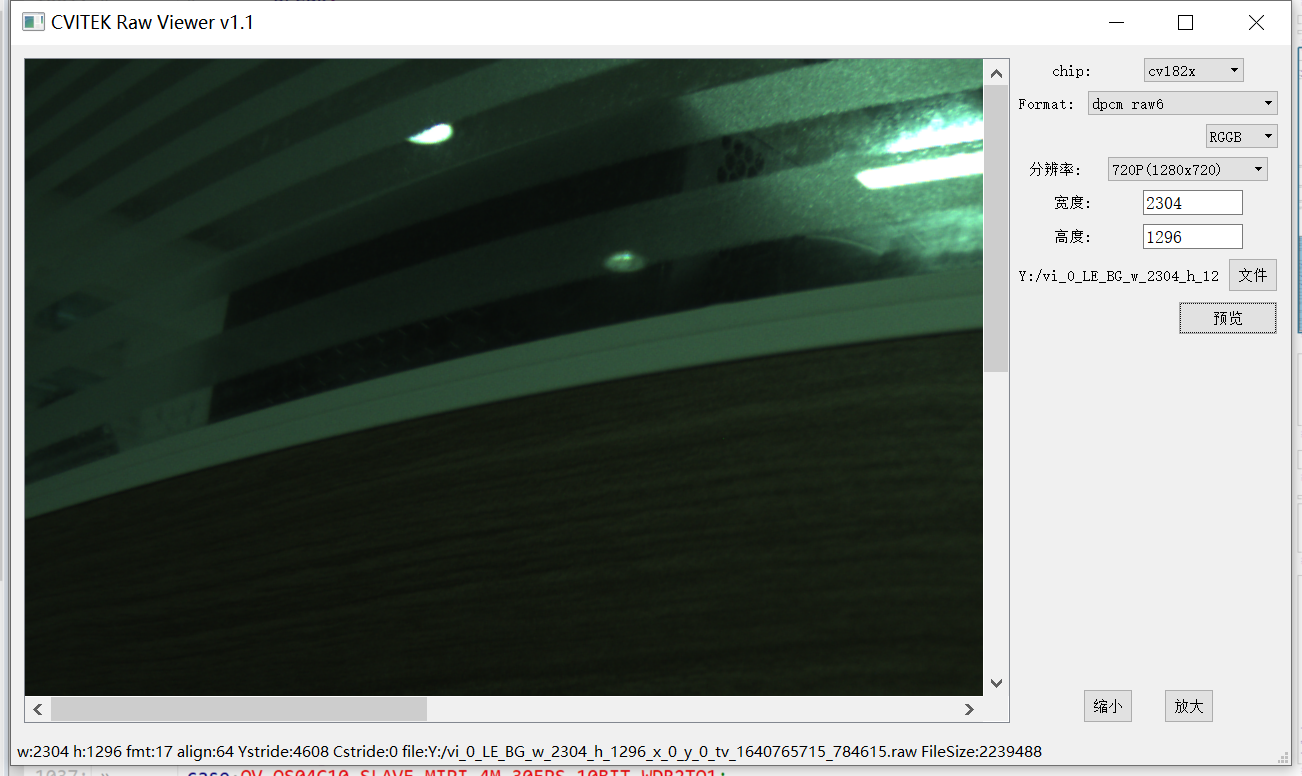
Task: Click the 预览 preview button
Action: [1227, 317]
